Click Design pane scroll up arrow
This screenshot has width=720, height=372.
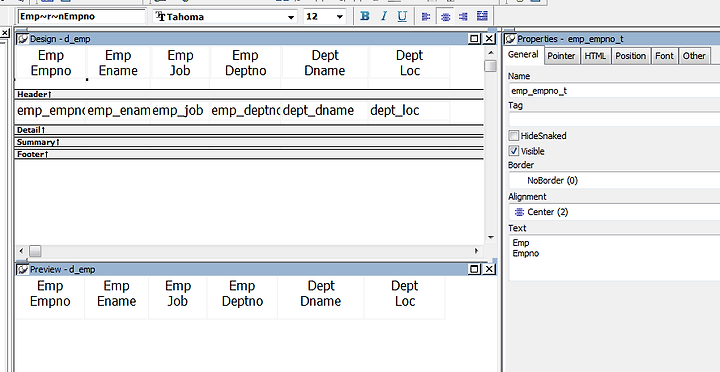(x=491, y=52)
